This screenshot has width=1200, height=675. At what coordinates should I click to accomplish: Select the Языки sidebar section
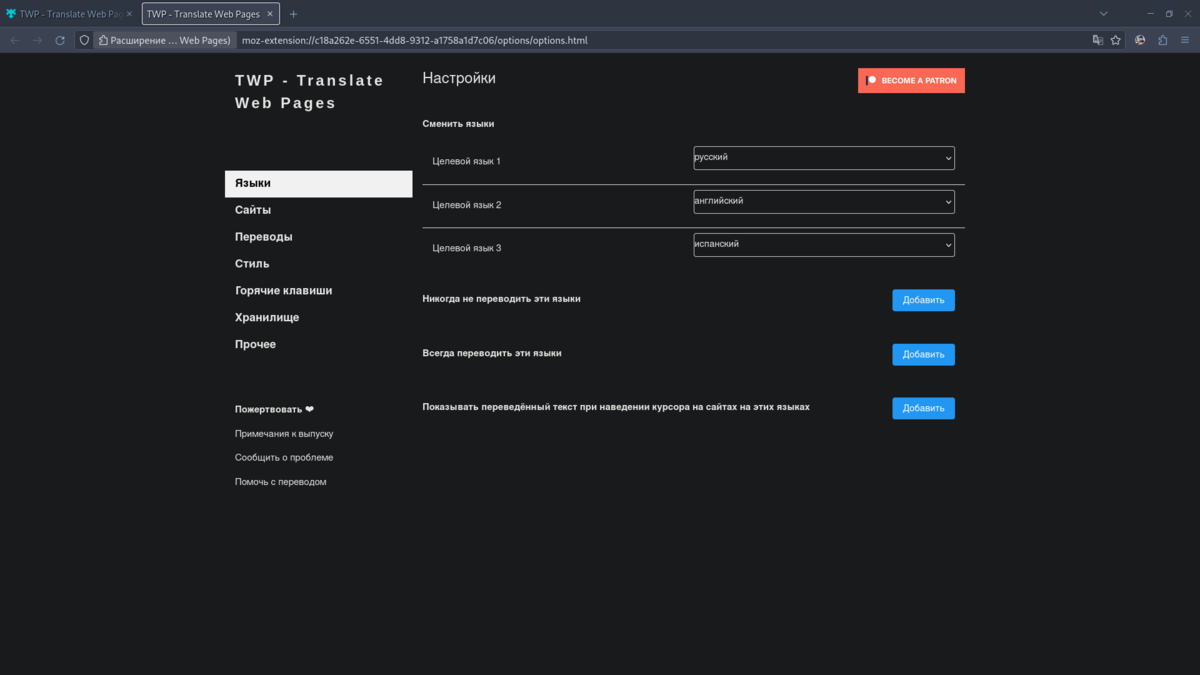[x=318, y=184]
